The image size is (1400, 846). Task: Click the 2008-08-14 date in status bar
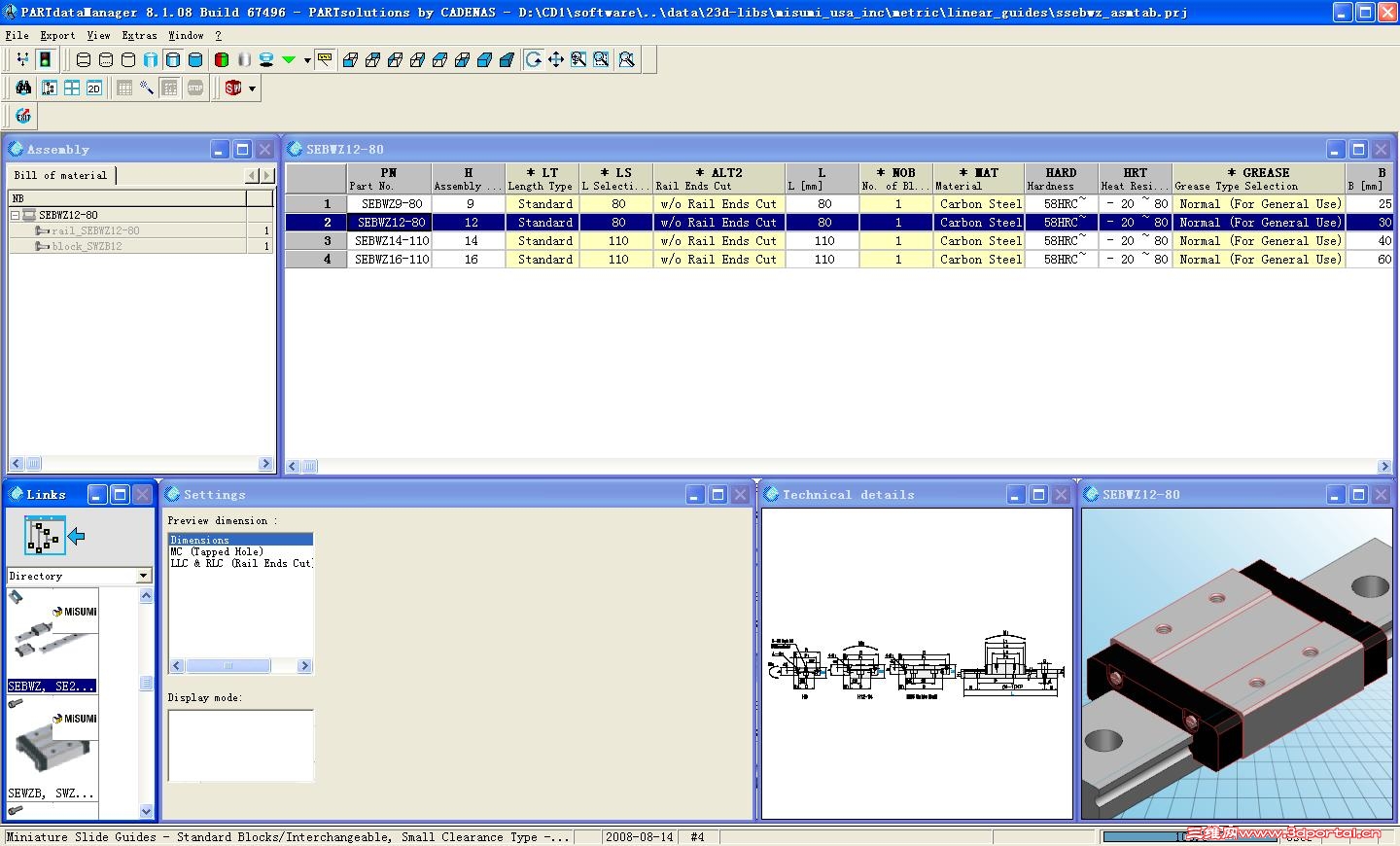[x=638, y=836]
